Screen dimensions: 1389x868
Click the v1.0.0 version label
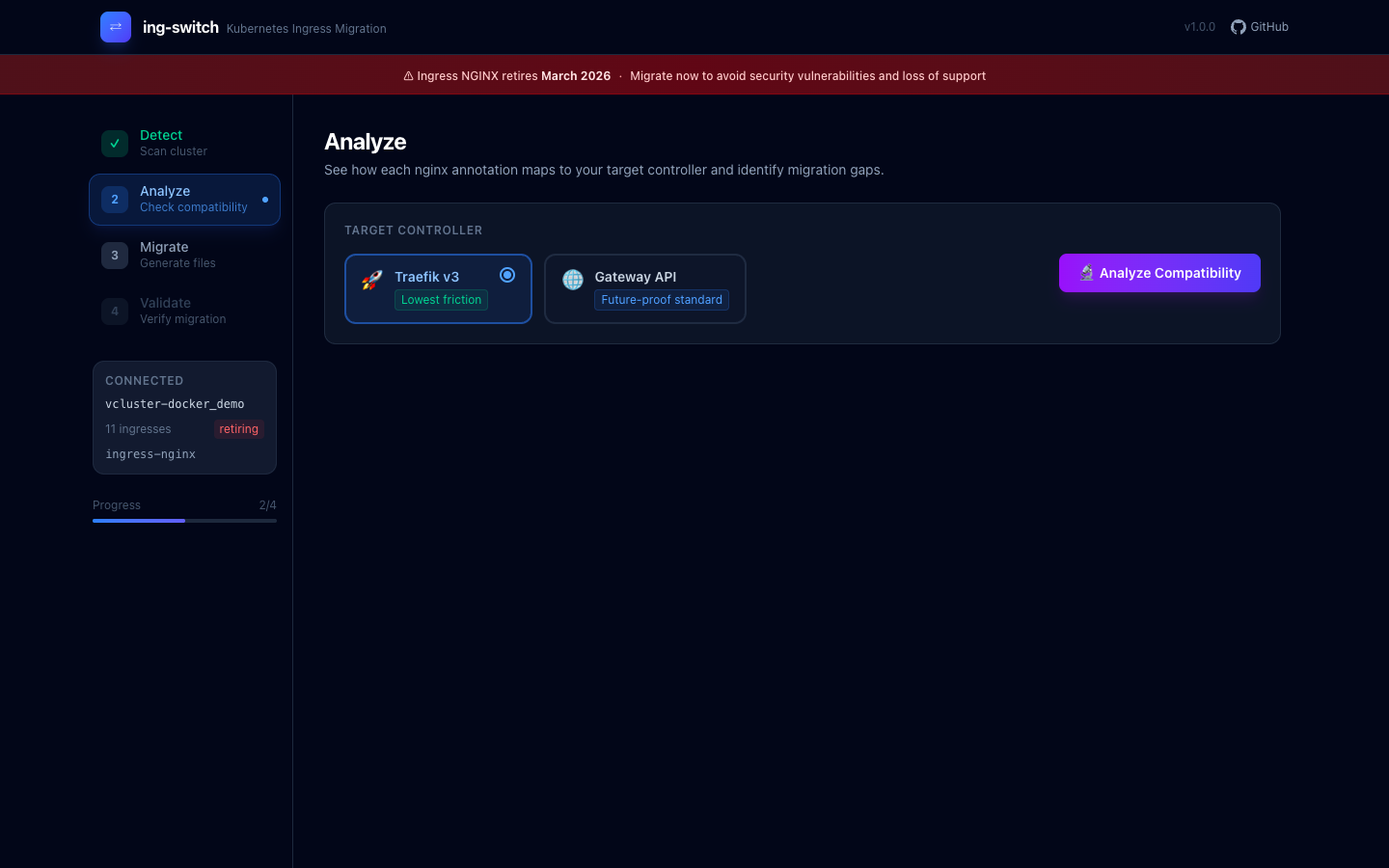coord(1200,27)
